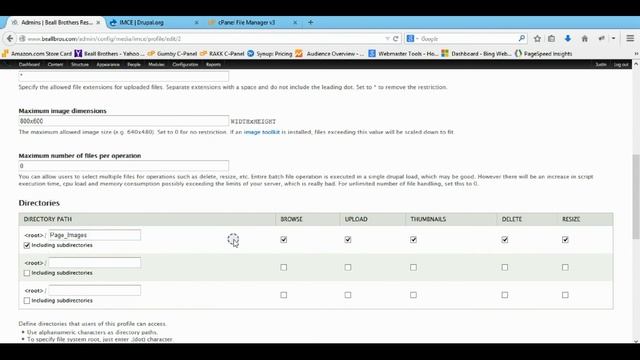Open the Amazon.com Store Card bookmark
Screen dimensions: 640x360
tap(37, 53)
